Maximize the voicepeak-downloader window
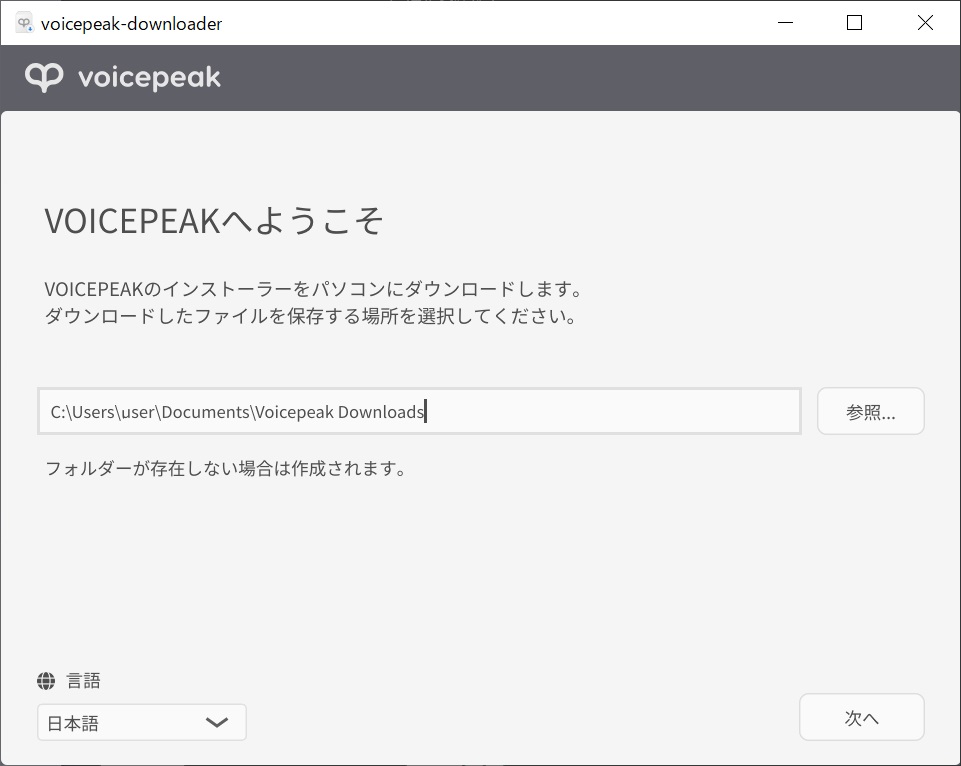Viewport: 961px width, 766px height. coord(854,23)
